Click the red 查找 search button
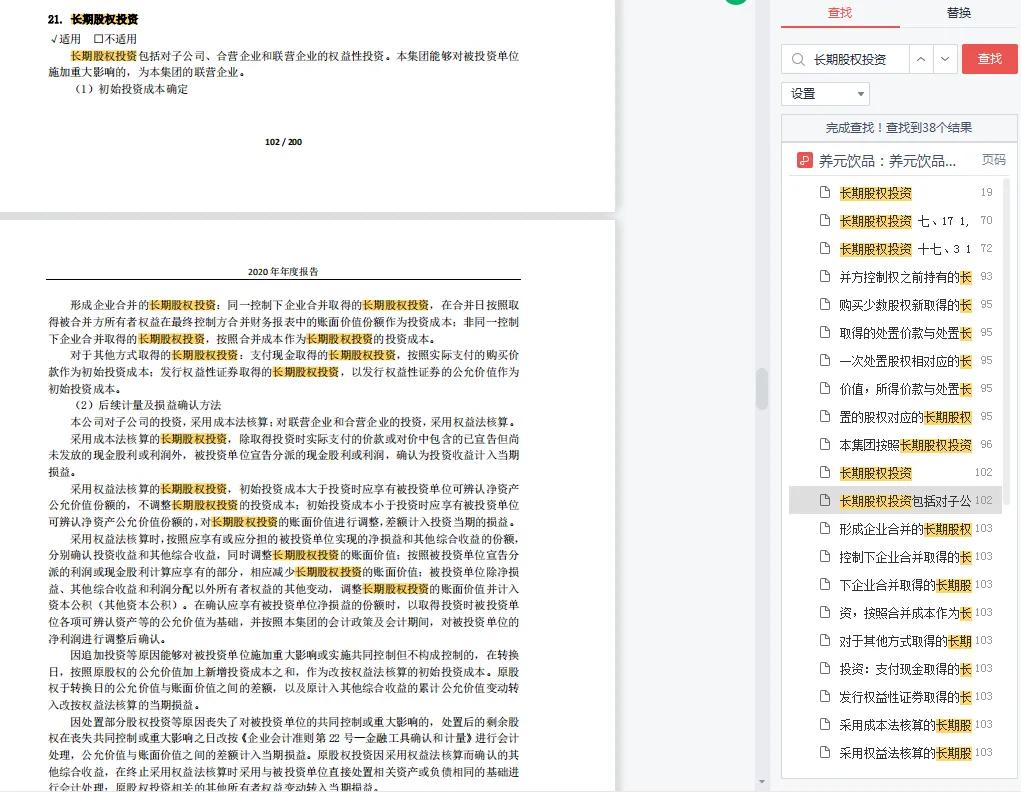 (x=988, y=59)
